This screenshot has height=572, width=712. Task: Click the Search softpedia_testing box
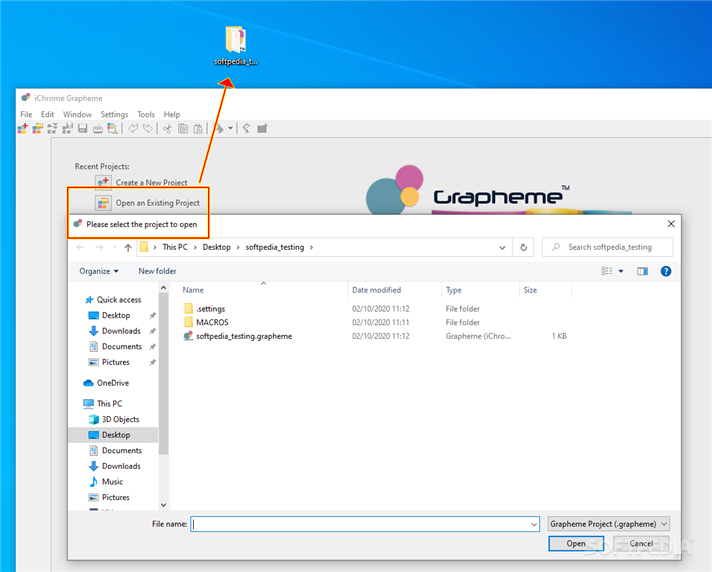(x=608, y=247)
